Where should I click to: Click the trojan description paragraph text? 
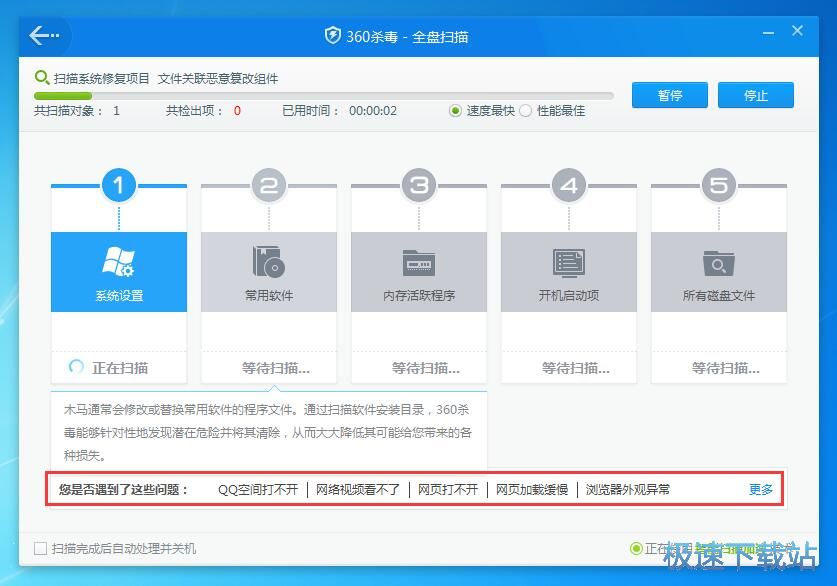[x=267, y=432]
